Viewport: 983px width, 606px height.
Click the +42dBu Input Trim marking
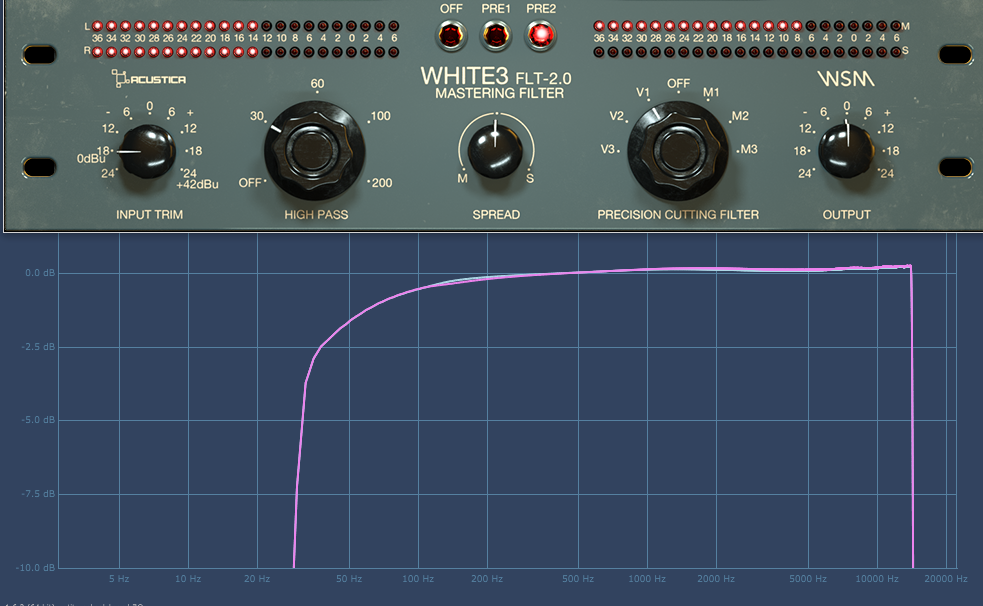(x=197, y=185)
